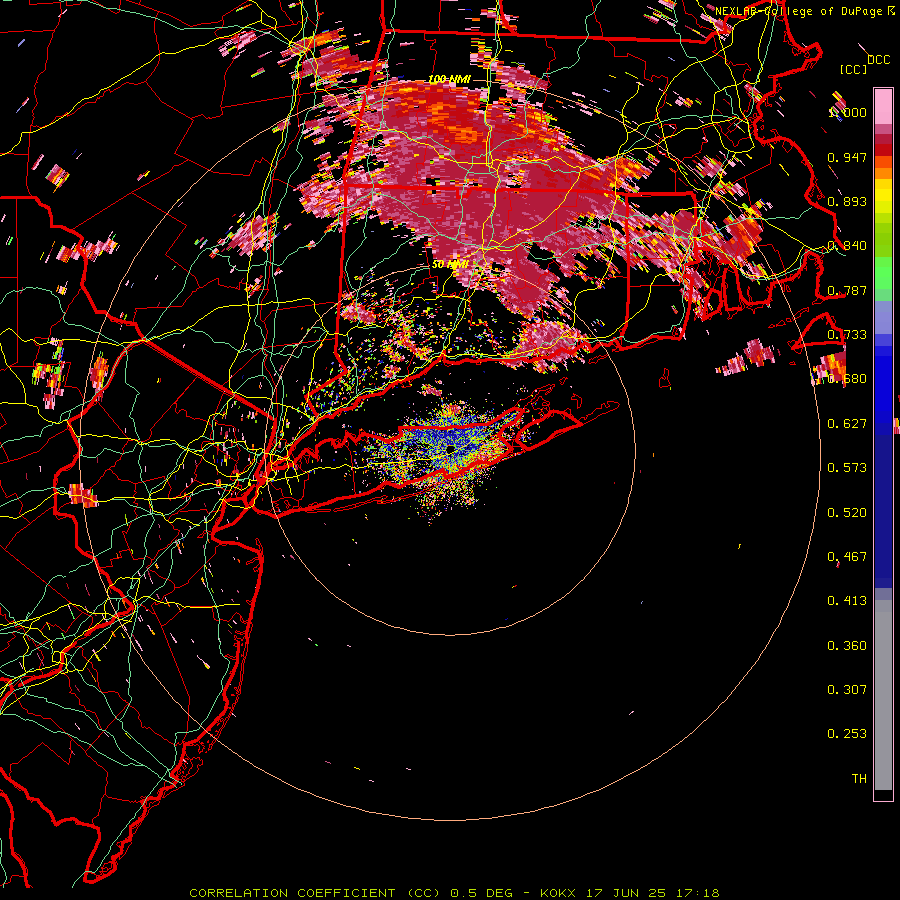Click the 0.307 scale value
The width and height of the screenshot is (900, 900).
tap(847, 690)
